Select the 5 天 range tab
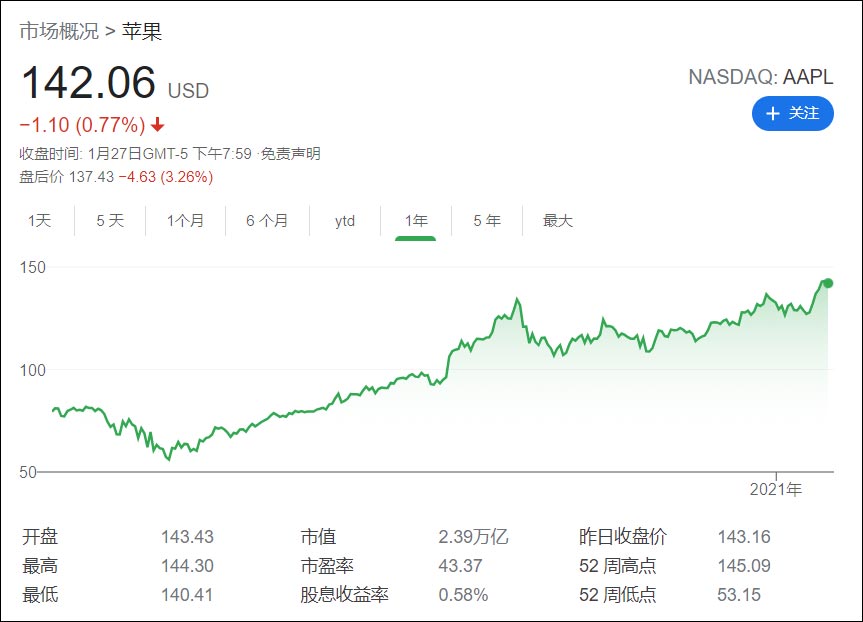863x622 pixels. tap(110, 221)
